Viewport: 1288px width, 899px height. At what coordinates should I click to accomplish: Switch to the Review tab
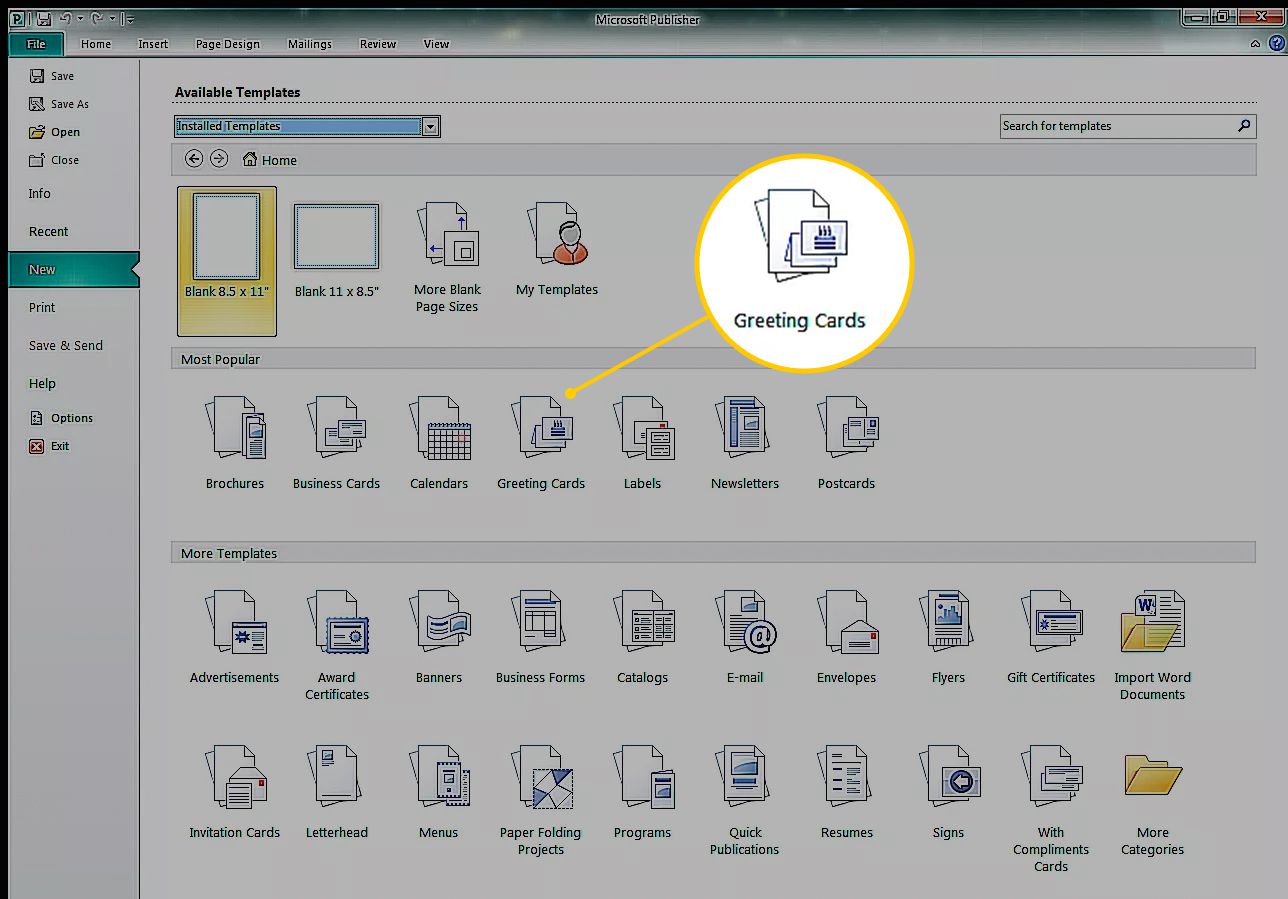[378, 44]
